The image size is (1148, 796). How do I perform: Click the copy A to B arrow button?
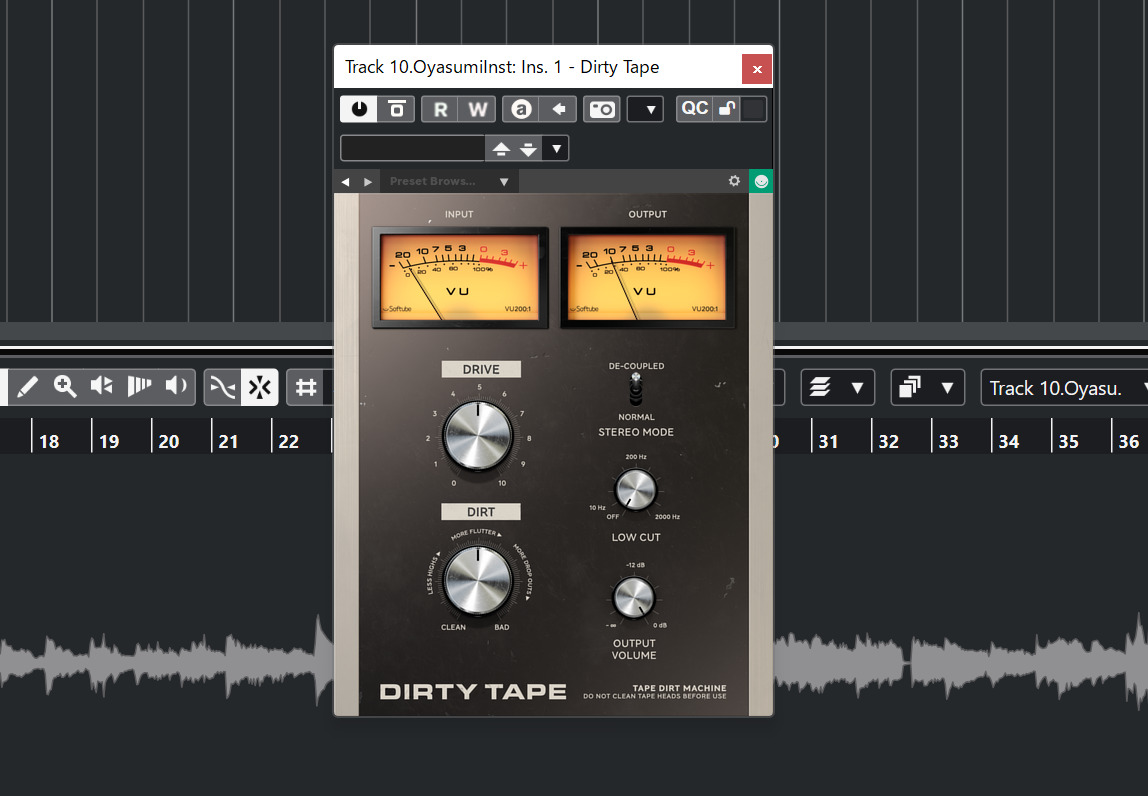[558, 109]
